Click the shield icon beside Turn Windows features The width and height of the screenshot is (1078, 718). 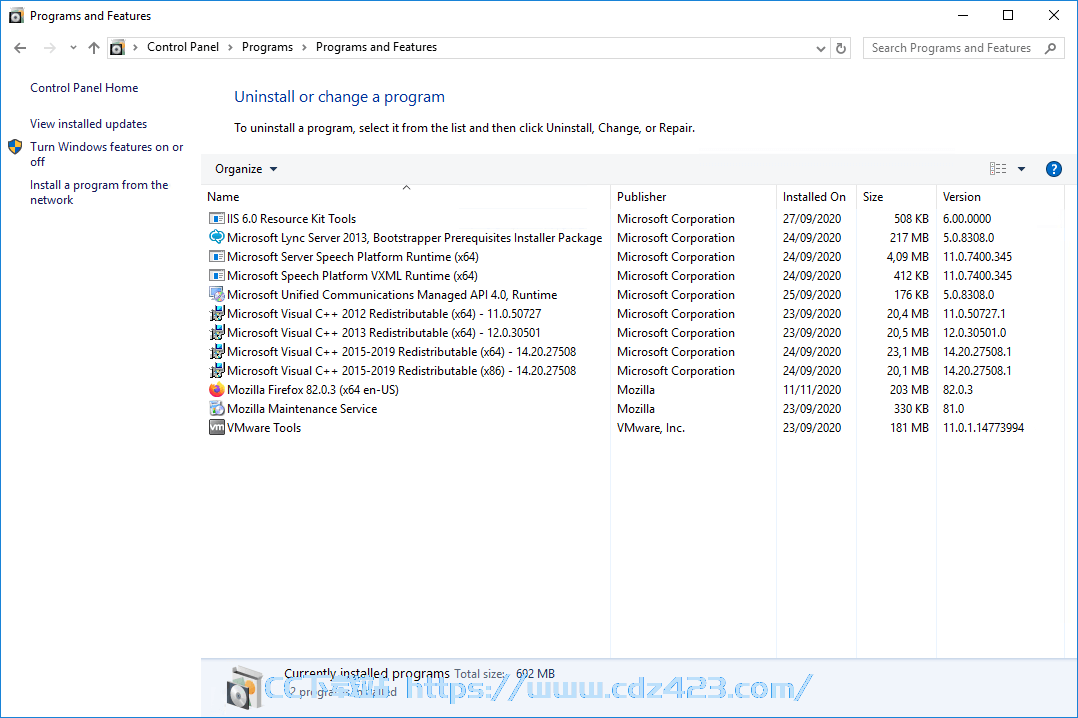[15, 146]
